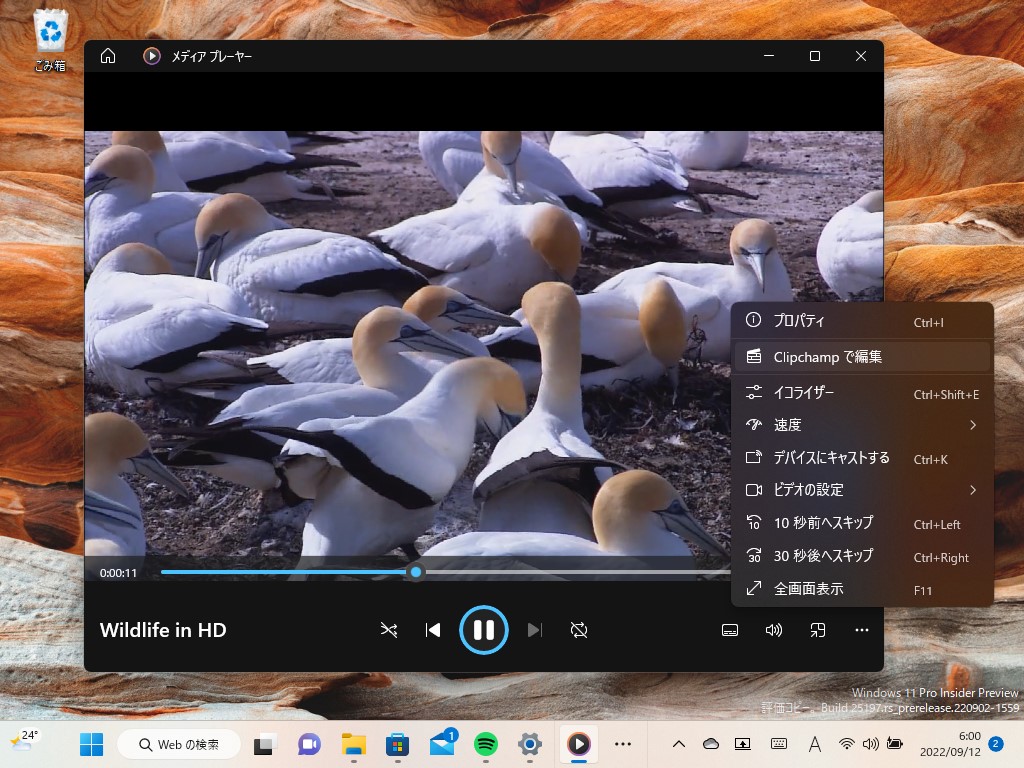The width and height of the screenshot is (1024, 768).
Task: Close the more options ellipsis menu
Action: (861, 630)
